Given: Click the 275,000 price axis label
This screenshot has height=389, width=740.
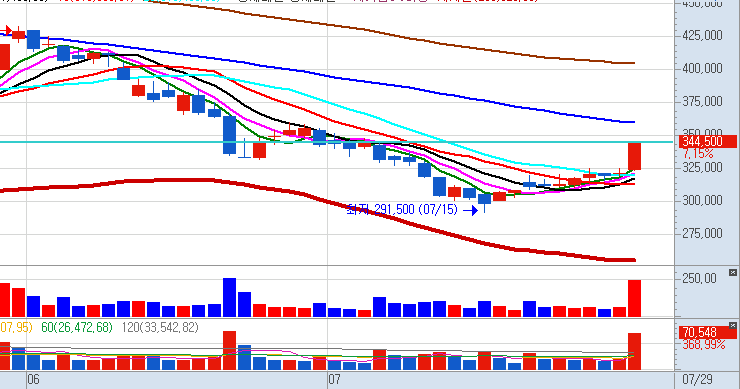Looking at the screenshot, I should 702,233.
